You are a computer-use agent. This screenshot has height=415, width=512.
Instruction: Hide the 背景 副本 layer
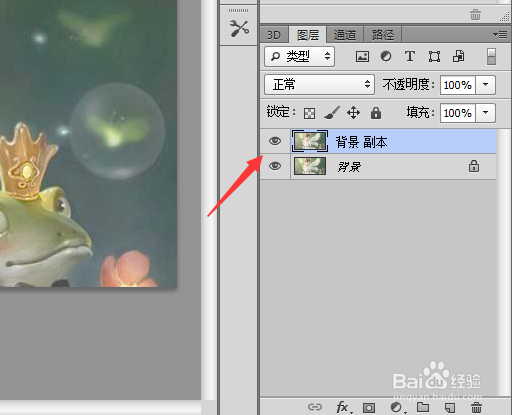275,141
